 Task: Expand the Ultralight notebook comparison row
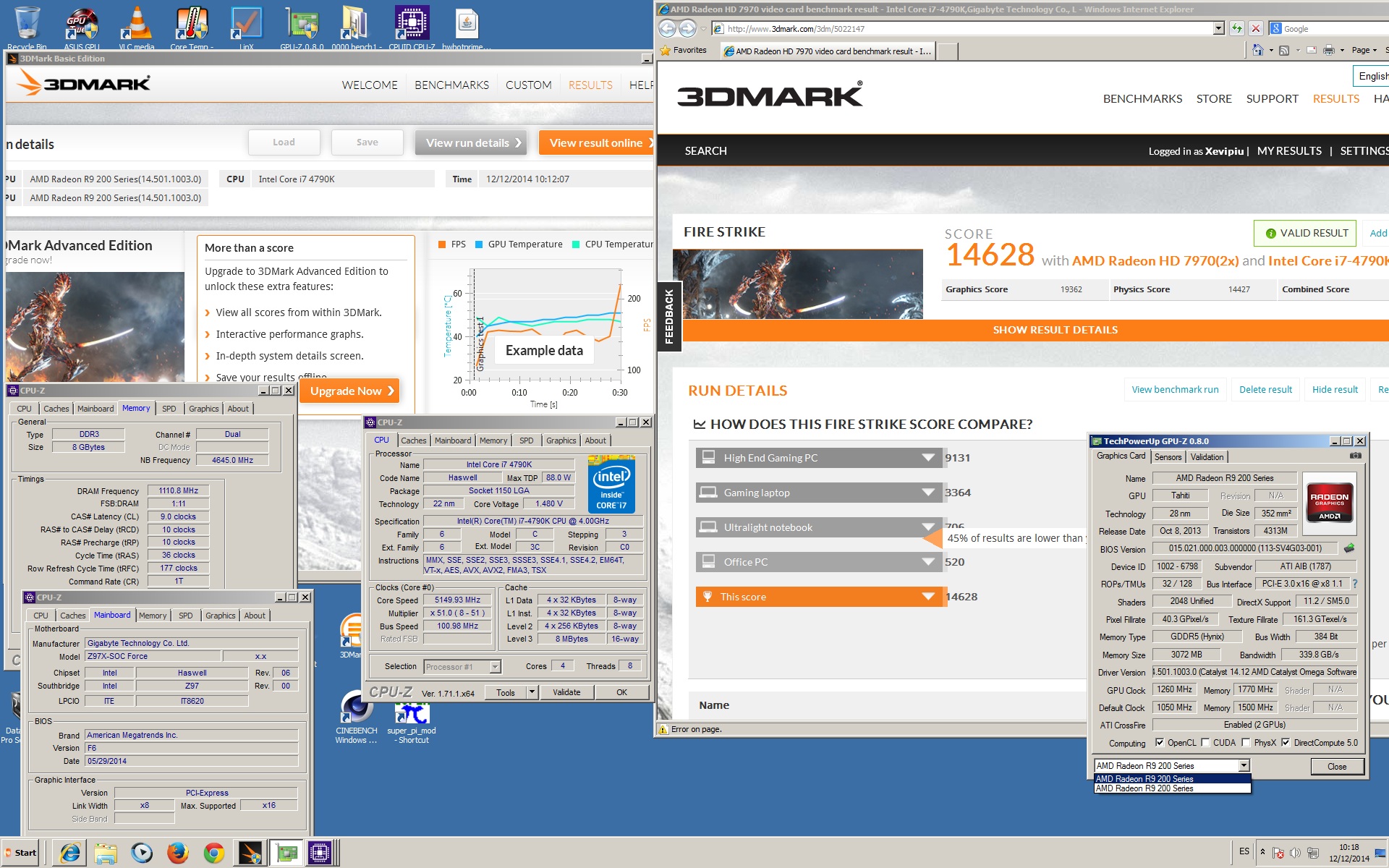[x=818, y=527]
